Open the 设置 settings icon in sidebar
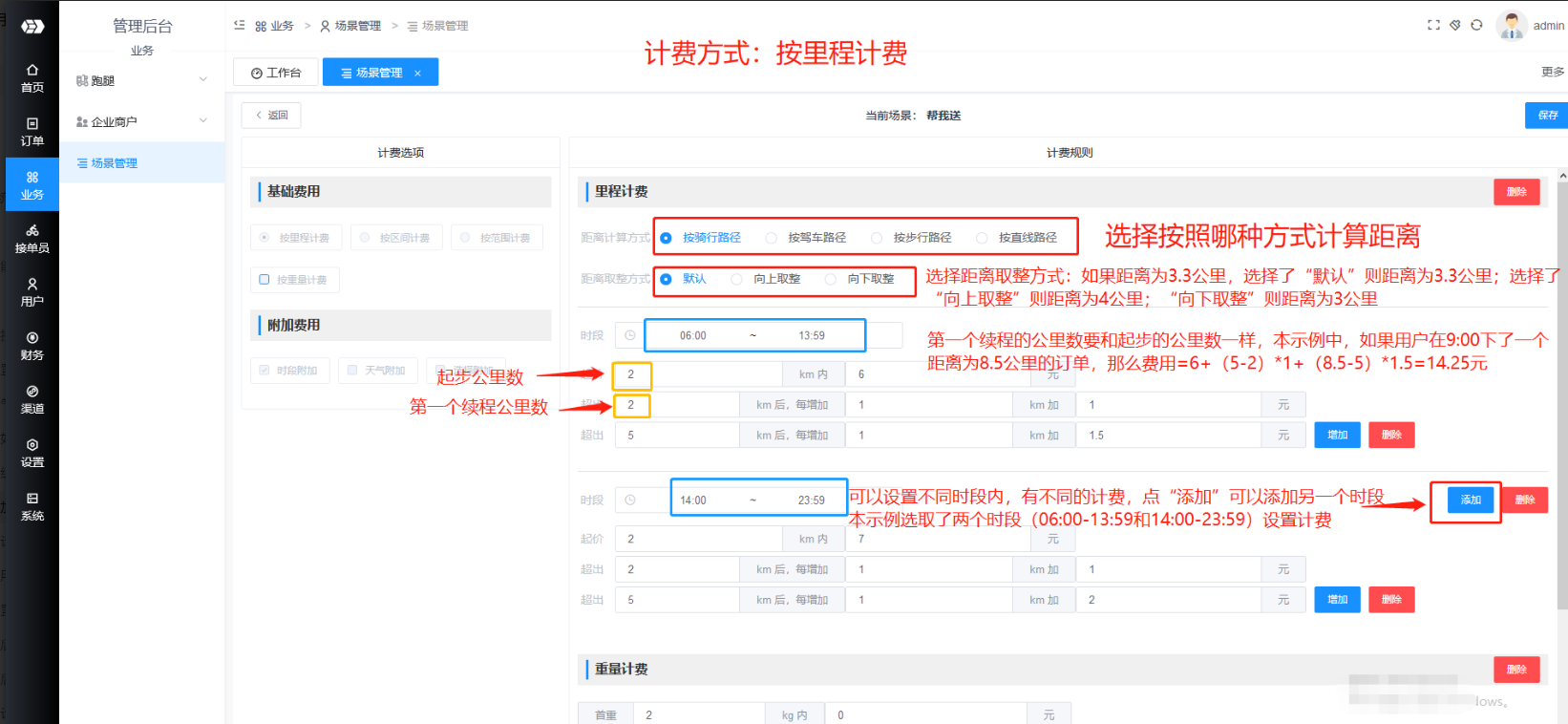The image size is (1568, 724). (x=32, y=452)
